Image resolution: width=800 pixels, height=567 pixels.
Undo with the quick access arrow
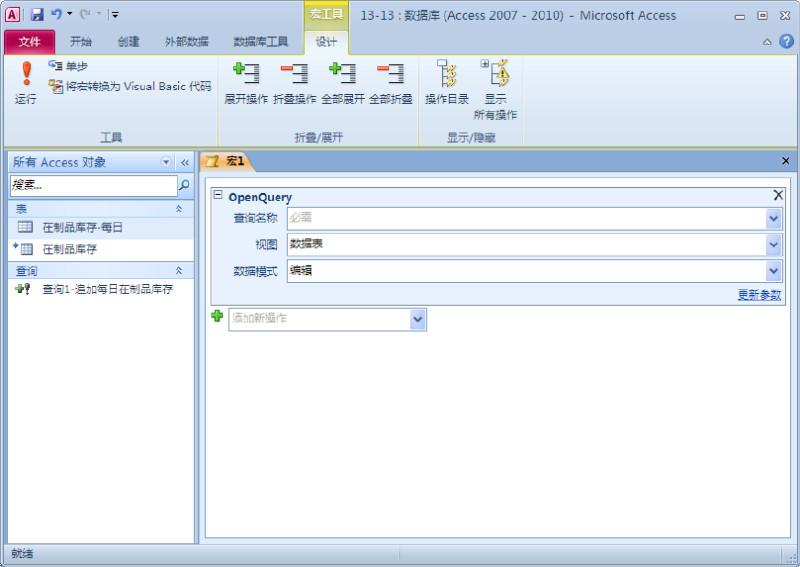pyautogui.click(x=56, y=14)
